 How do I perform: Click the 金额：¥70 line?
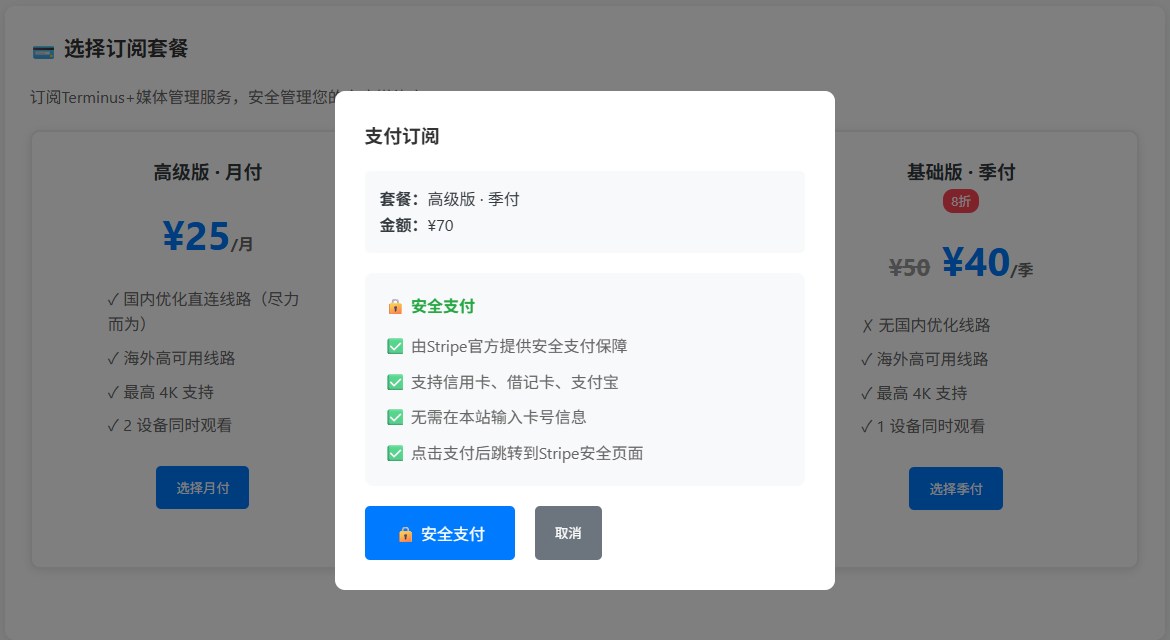pos(416,225)
